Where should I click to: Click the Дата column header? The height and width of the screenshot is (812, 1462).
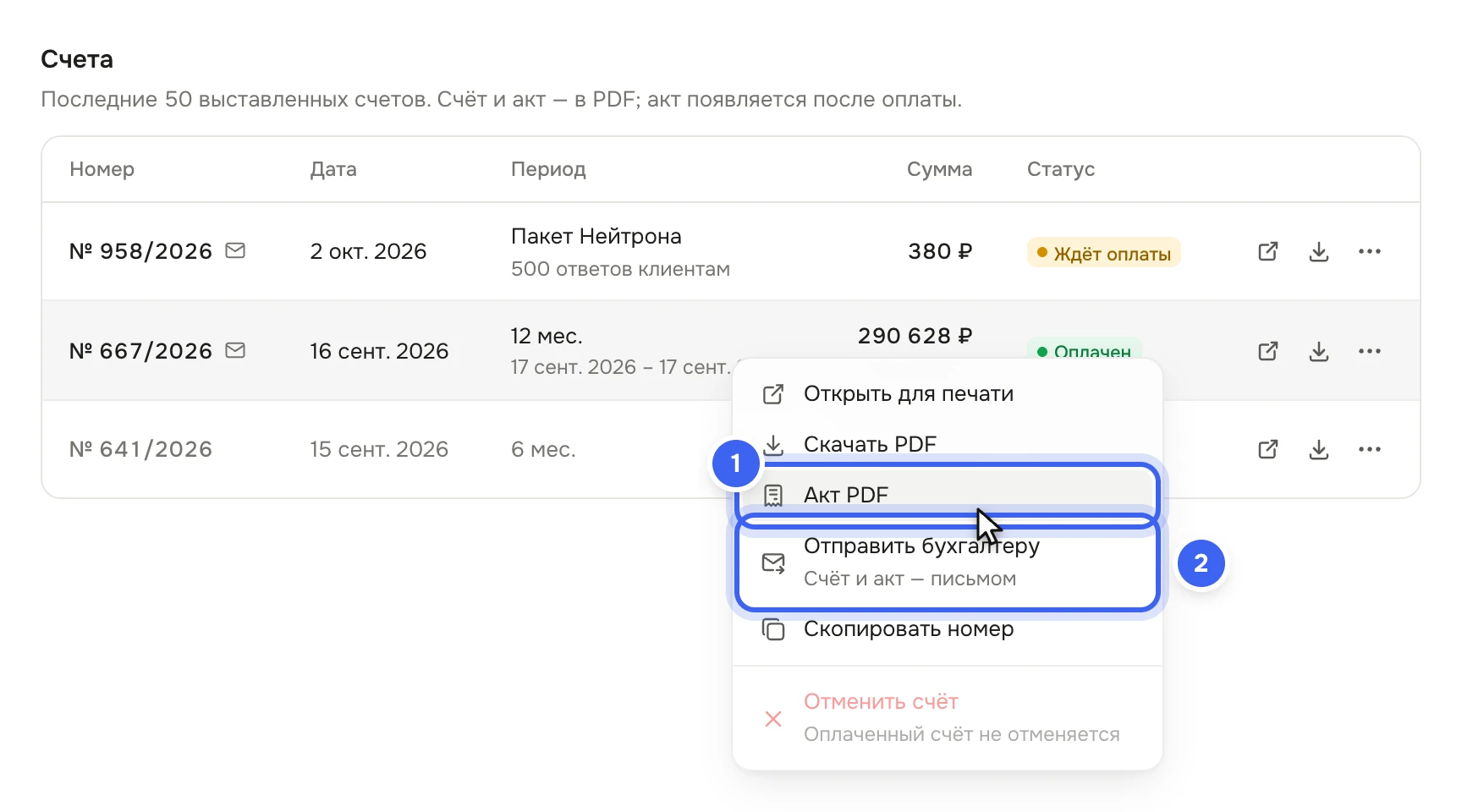click(333, 169)
